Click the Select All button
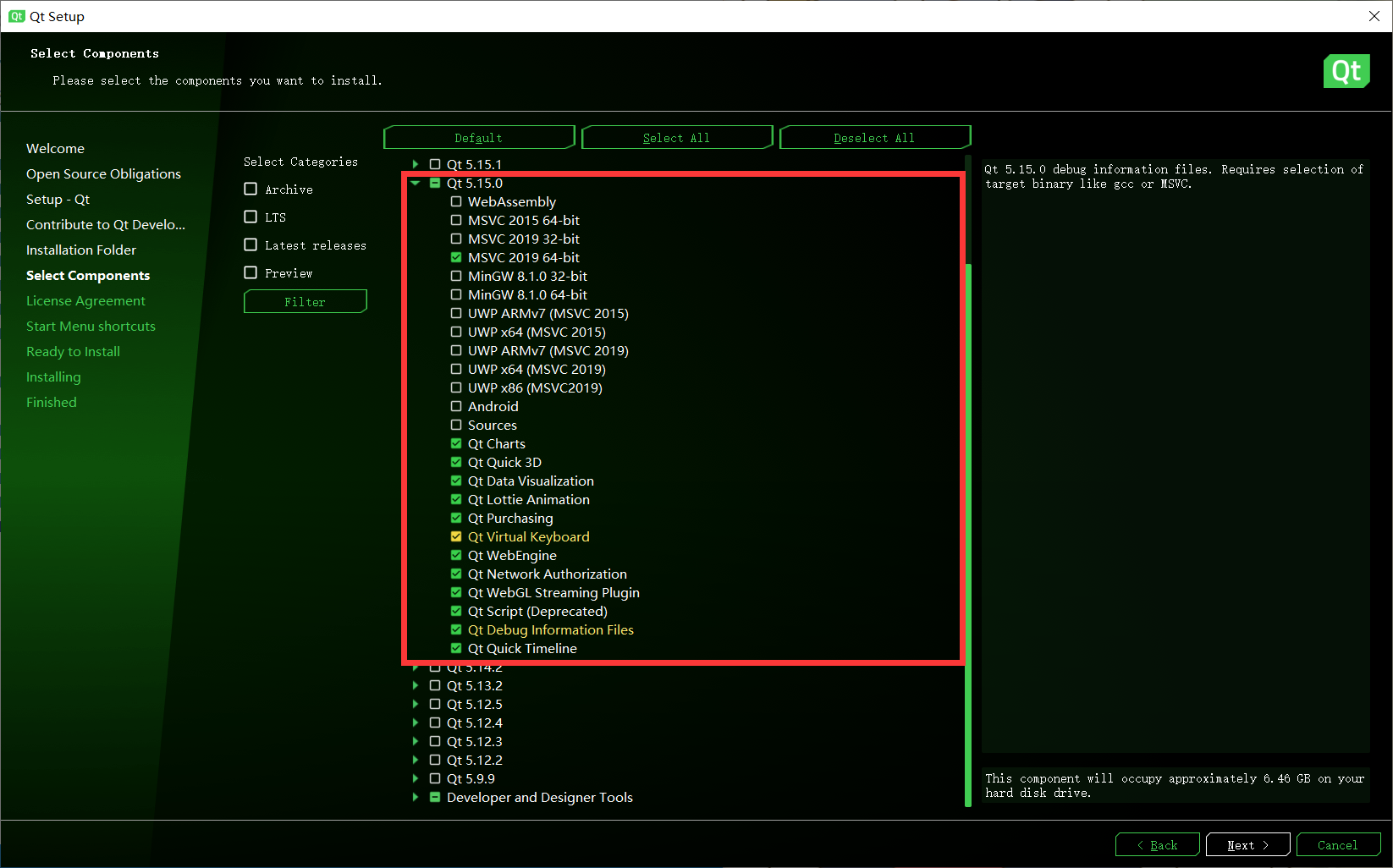This screenshot has width=1393, height=868. tap(677, 137)
